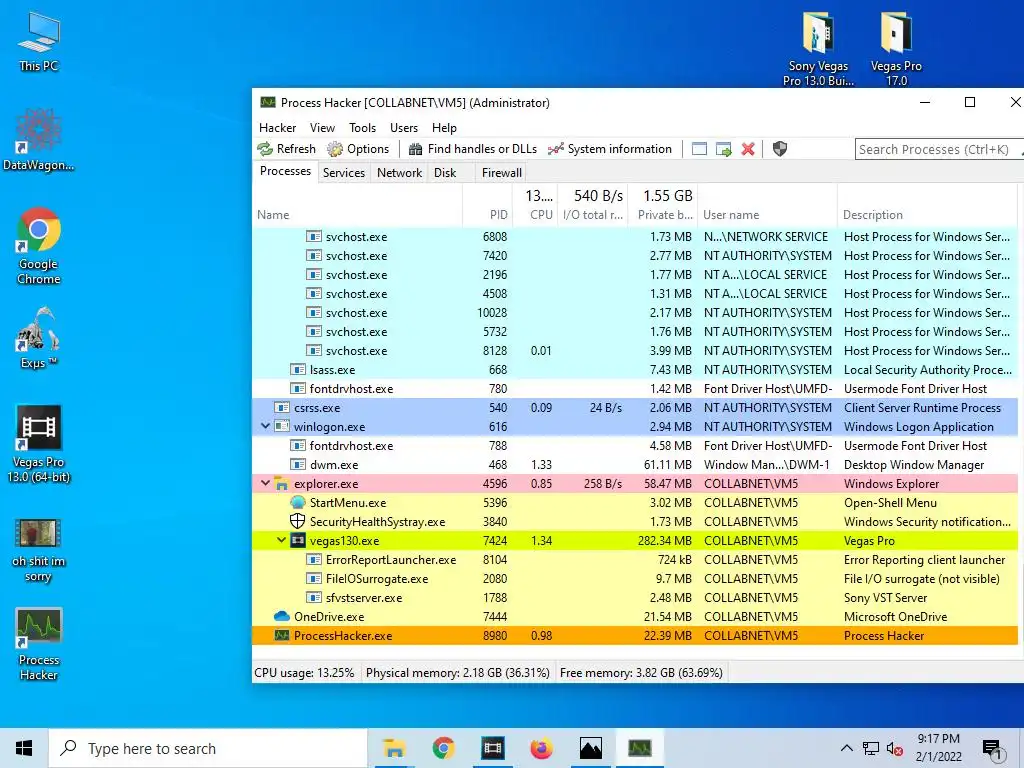The height and width of the screenshot is (768, 1024).
Task: Select the csrss.exe process row
Action: click(635, 408)
